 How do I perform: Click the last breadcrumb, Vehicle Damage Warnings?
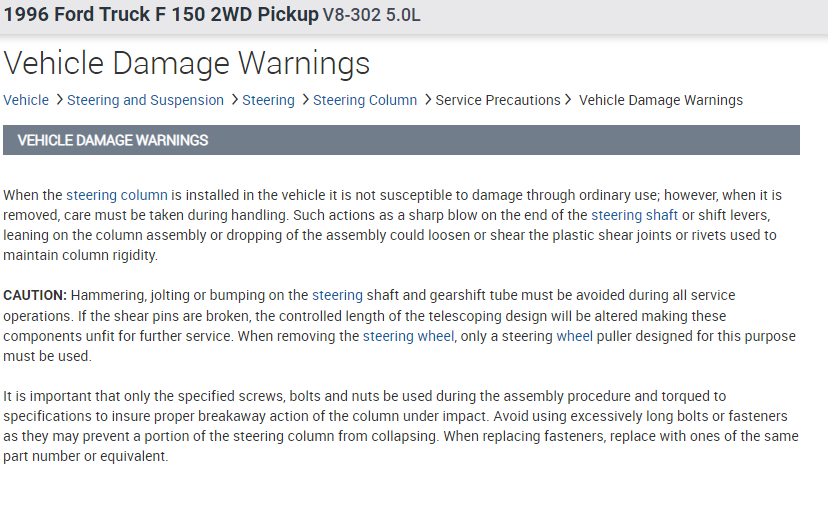[x=661, y=100]
